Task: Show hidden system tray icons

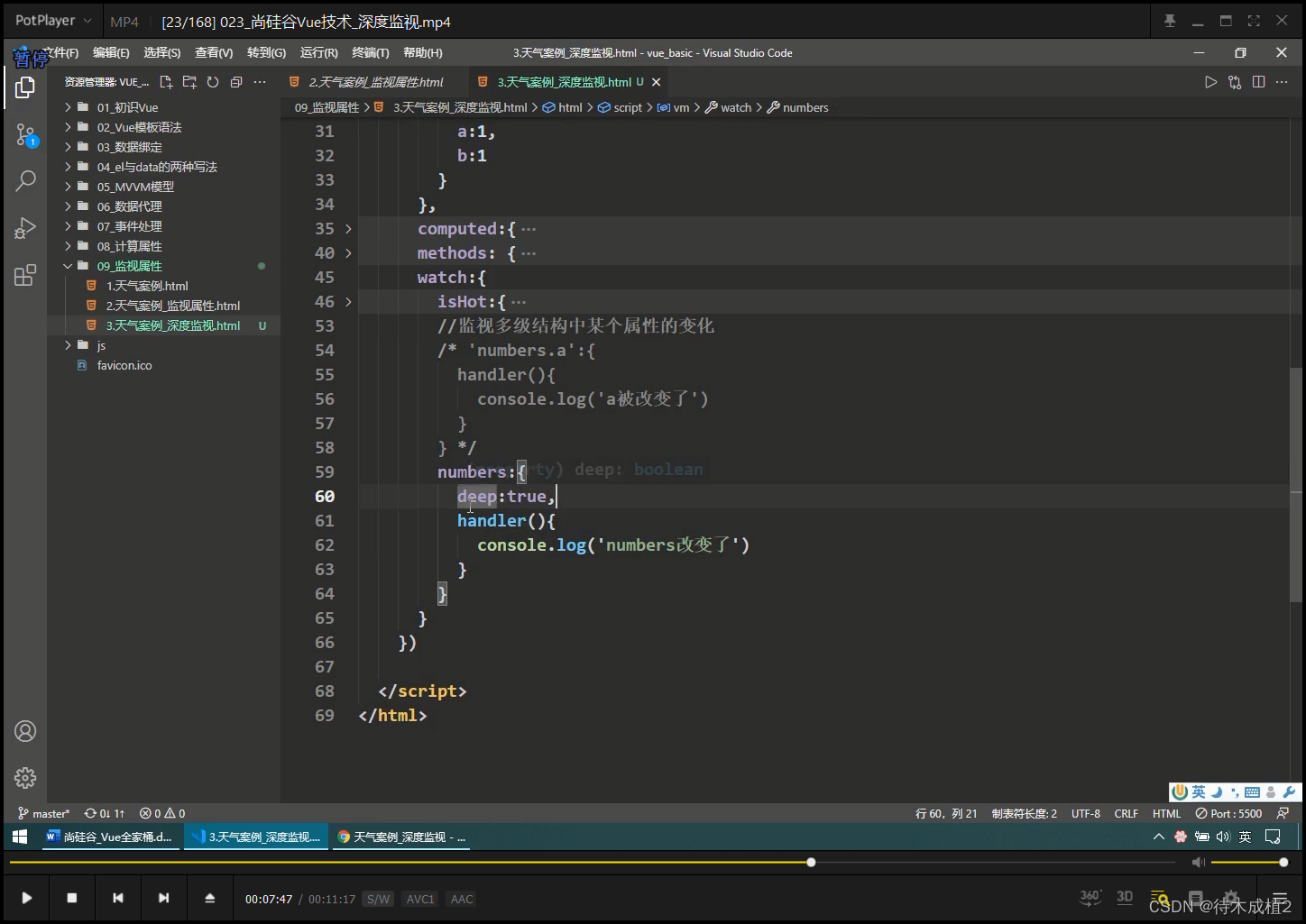Action: pyautogui.click(x=1158, y=837)
